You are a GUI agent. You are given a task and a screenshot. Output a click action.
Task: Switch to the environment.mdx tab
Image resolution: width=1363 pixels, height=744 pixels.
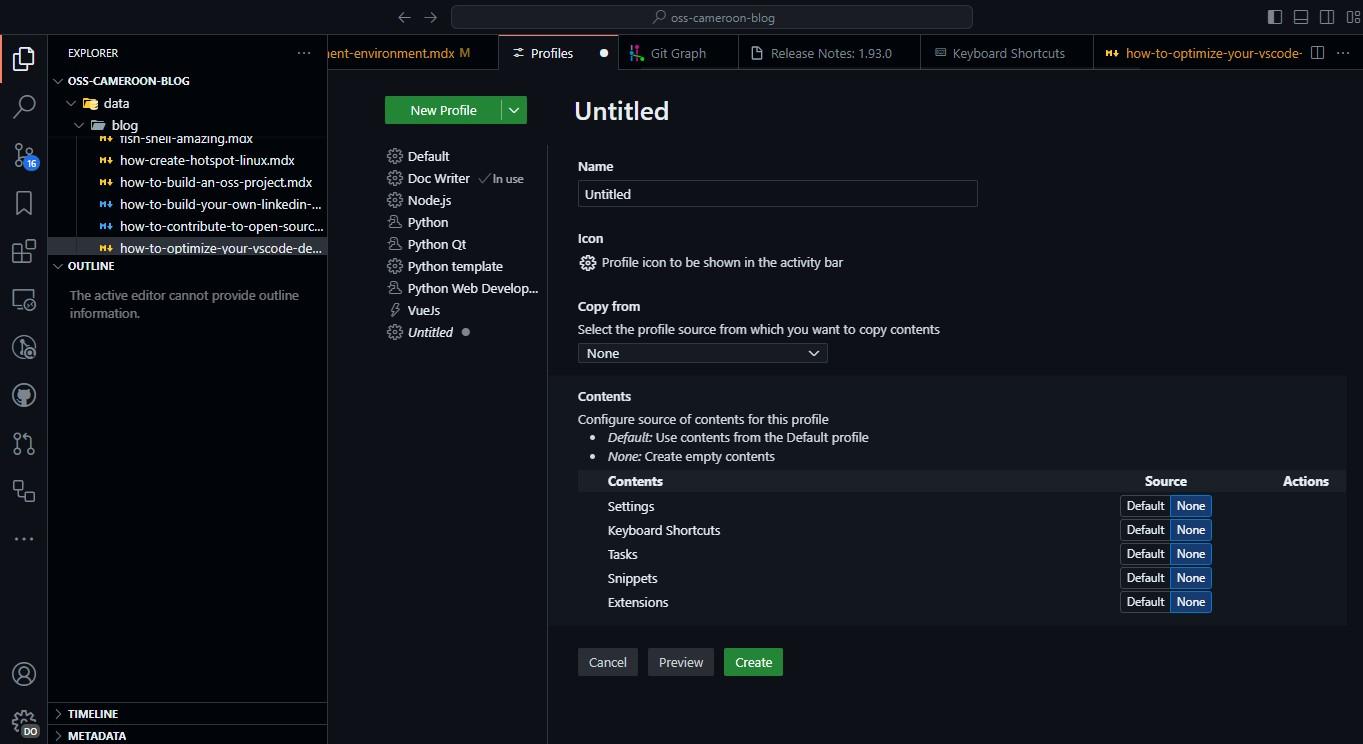(412, 53)
